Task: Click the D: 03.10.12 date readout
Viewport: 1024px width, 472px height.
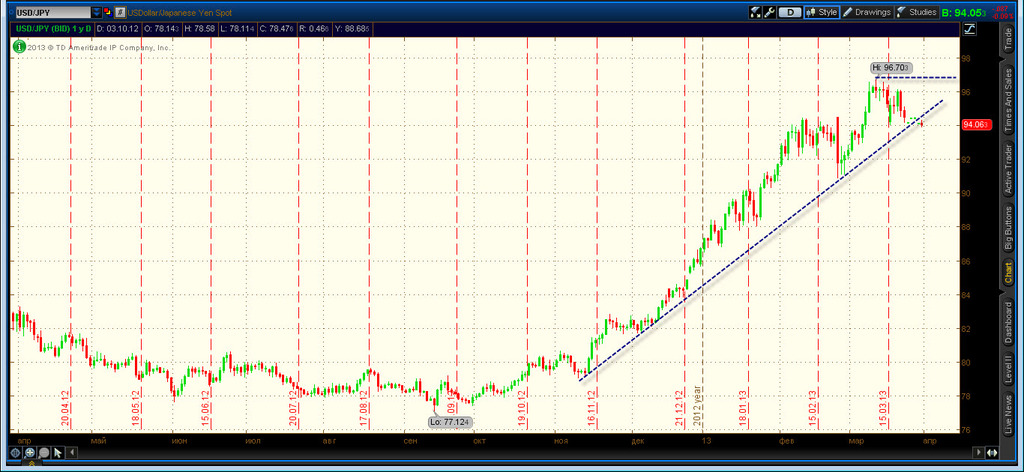Action: pyautogui.click(x=120, y=29)
